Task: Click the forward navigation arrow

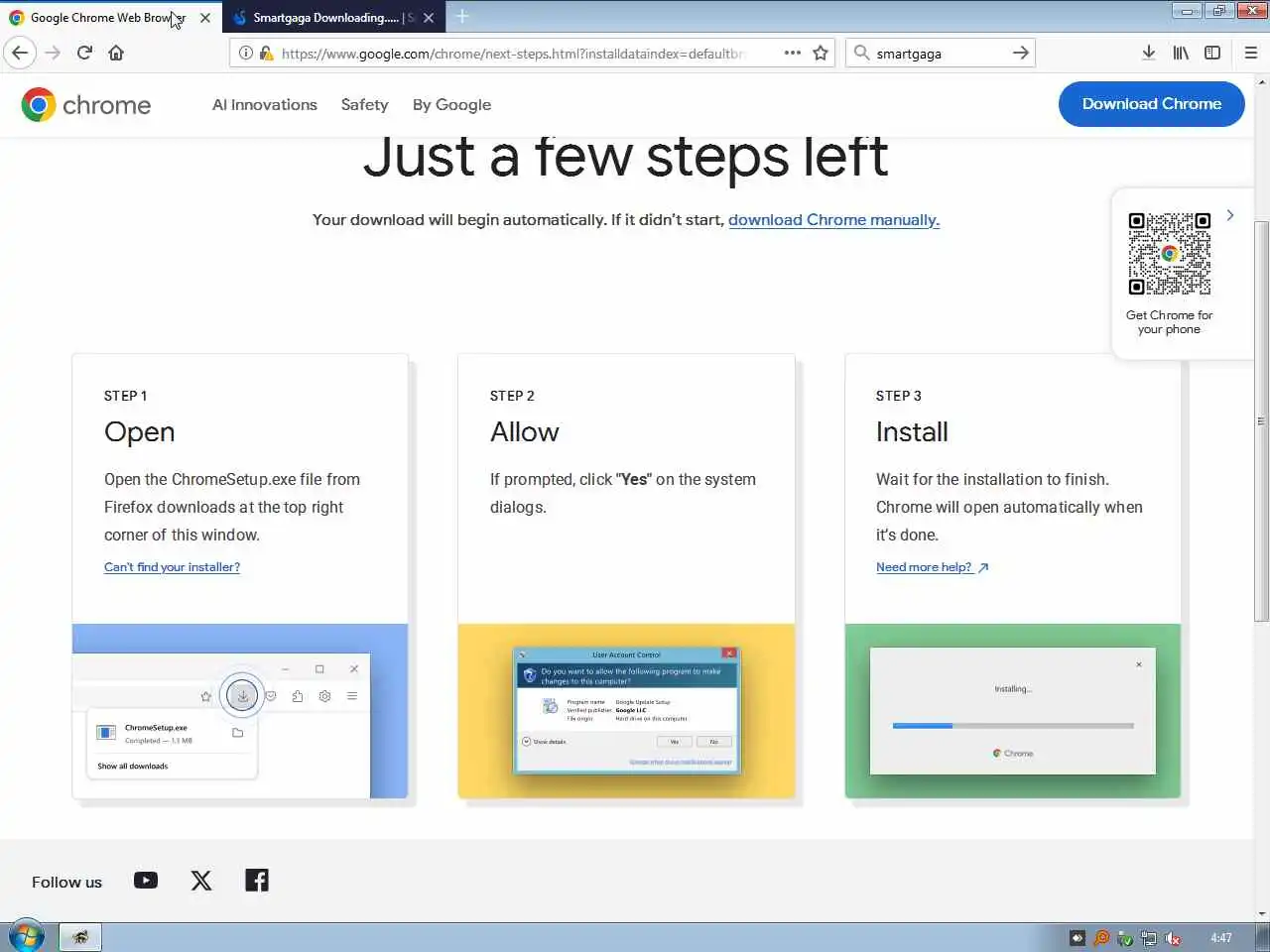Action: click(53, 53)
